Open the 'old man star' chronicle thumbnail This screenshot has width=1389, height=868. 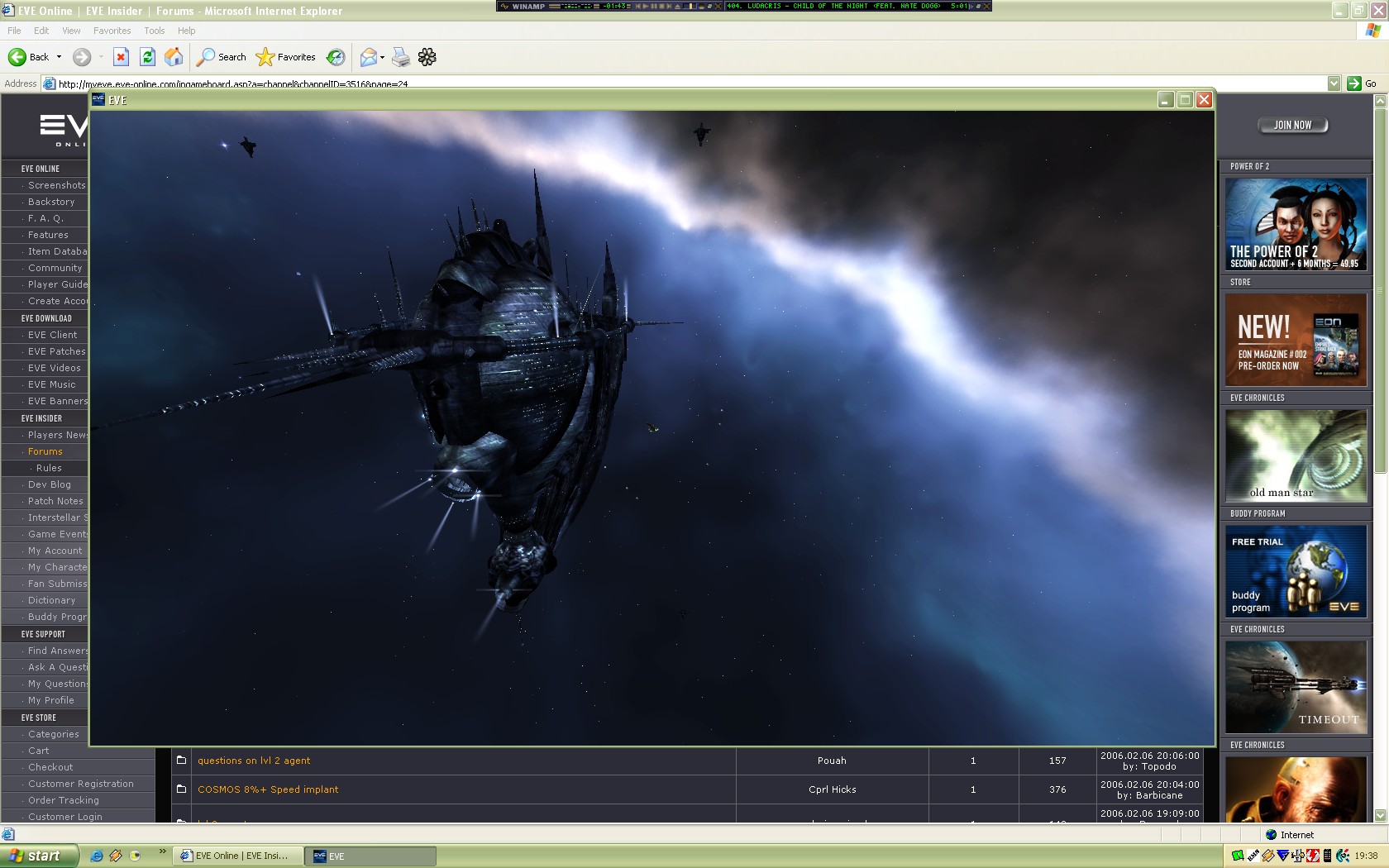pos(1296,455)
